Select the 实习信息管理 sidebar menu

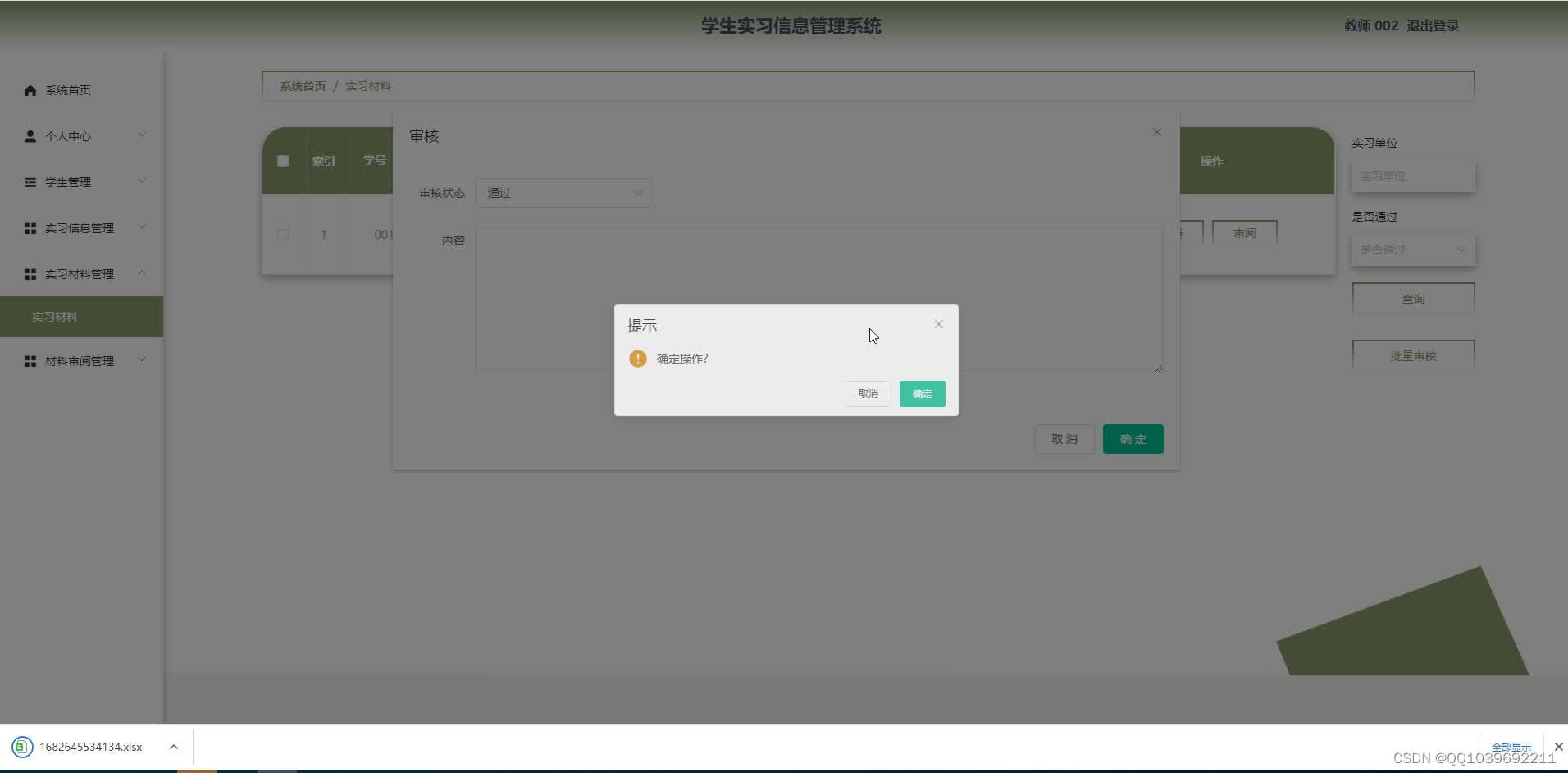click(x=82, y=228)
